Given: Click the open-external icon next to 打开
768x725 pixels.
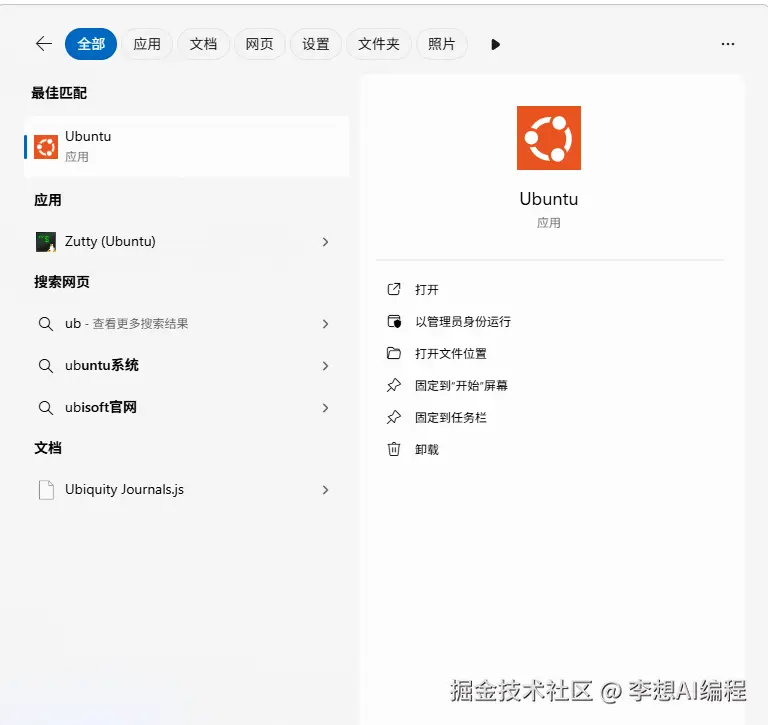Looking at the screenshot, I should (x=394, y=290).
